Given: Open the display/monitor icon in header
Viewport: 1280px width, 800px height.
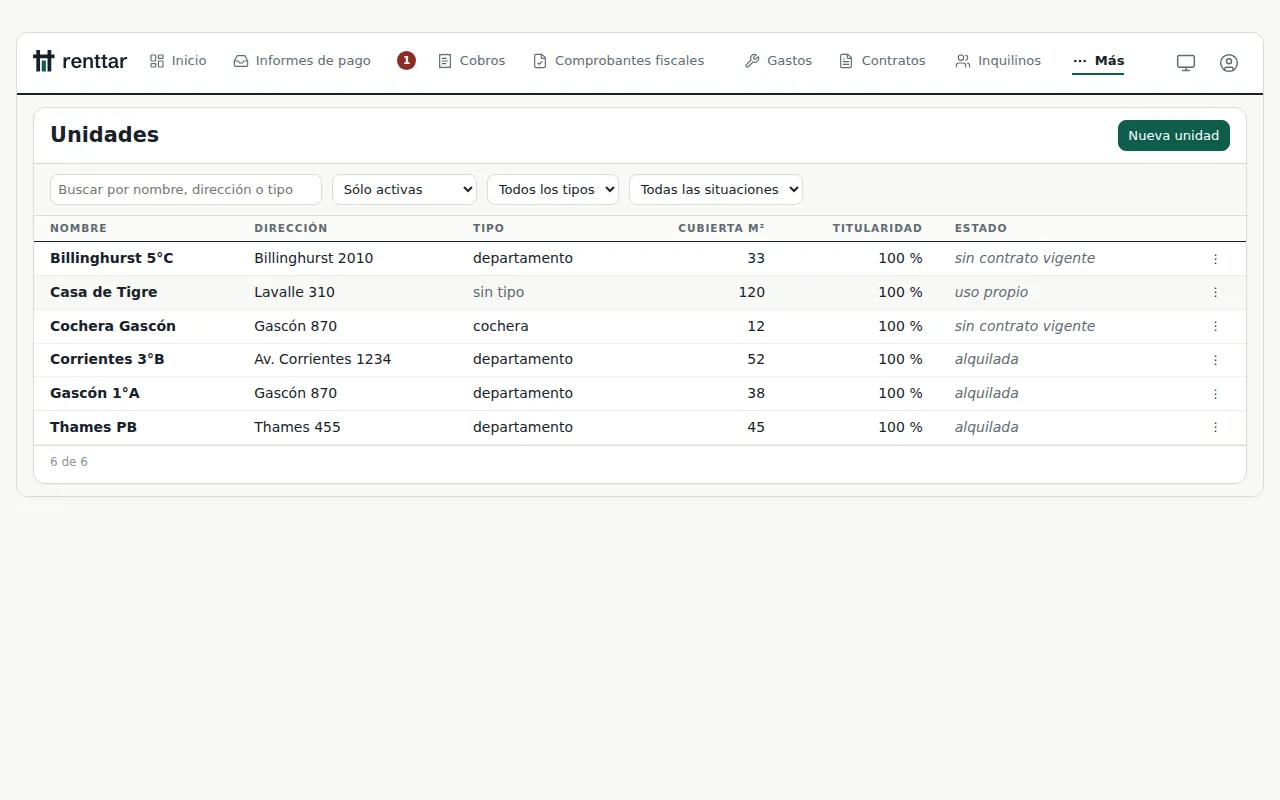Looking at the screenshot, I should click(1186, 62).
